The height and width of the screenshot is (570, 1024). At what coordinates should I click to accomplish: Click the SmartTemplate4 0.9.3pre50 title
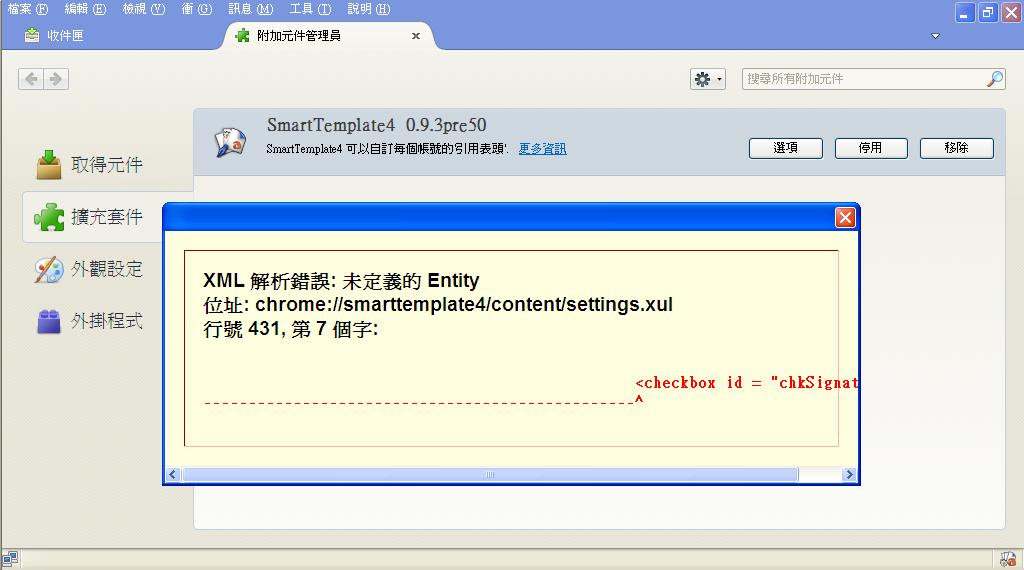coord(377,125)
